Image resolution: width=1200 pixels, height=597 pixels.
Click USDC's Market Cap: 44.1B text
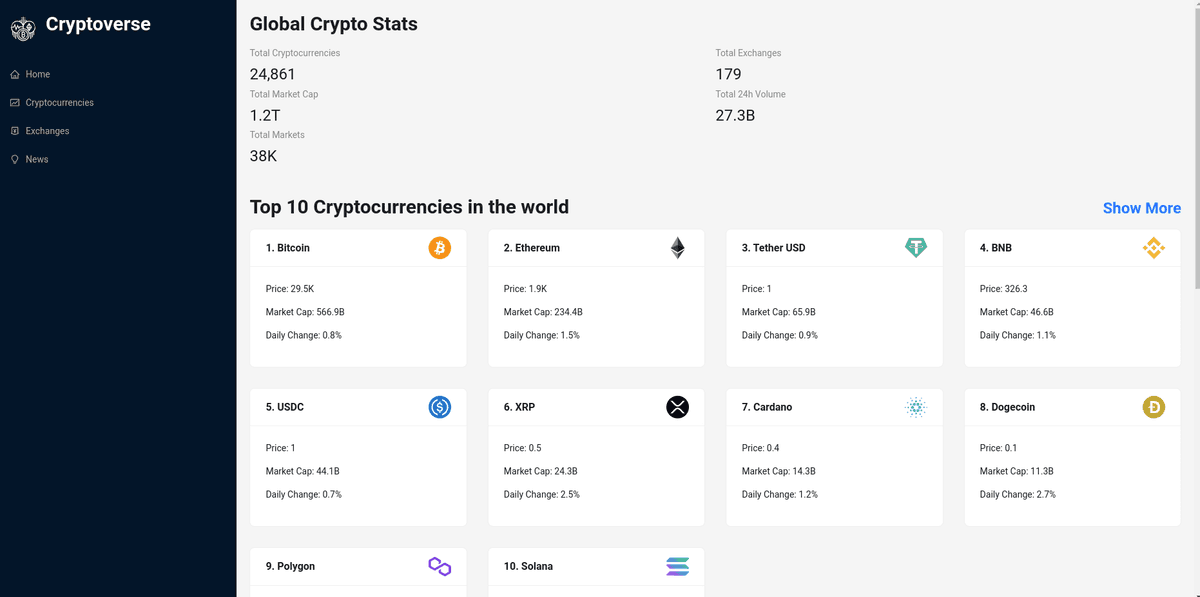click(302, 471)
